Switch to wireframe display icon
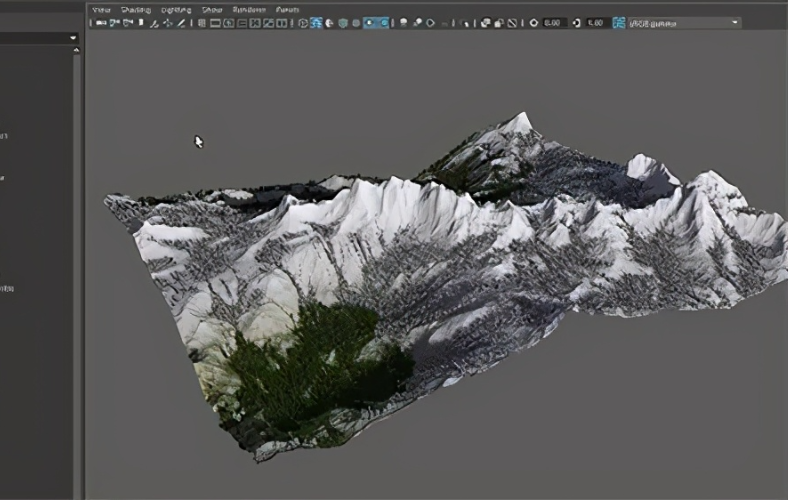Screen dimensions: 788x500 [303, 23]
